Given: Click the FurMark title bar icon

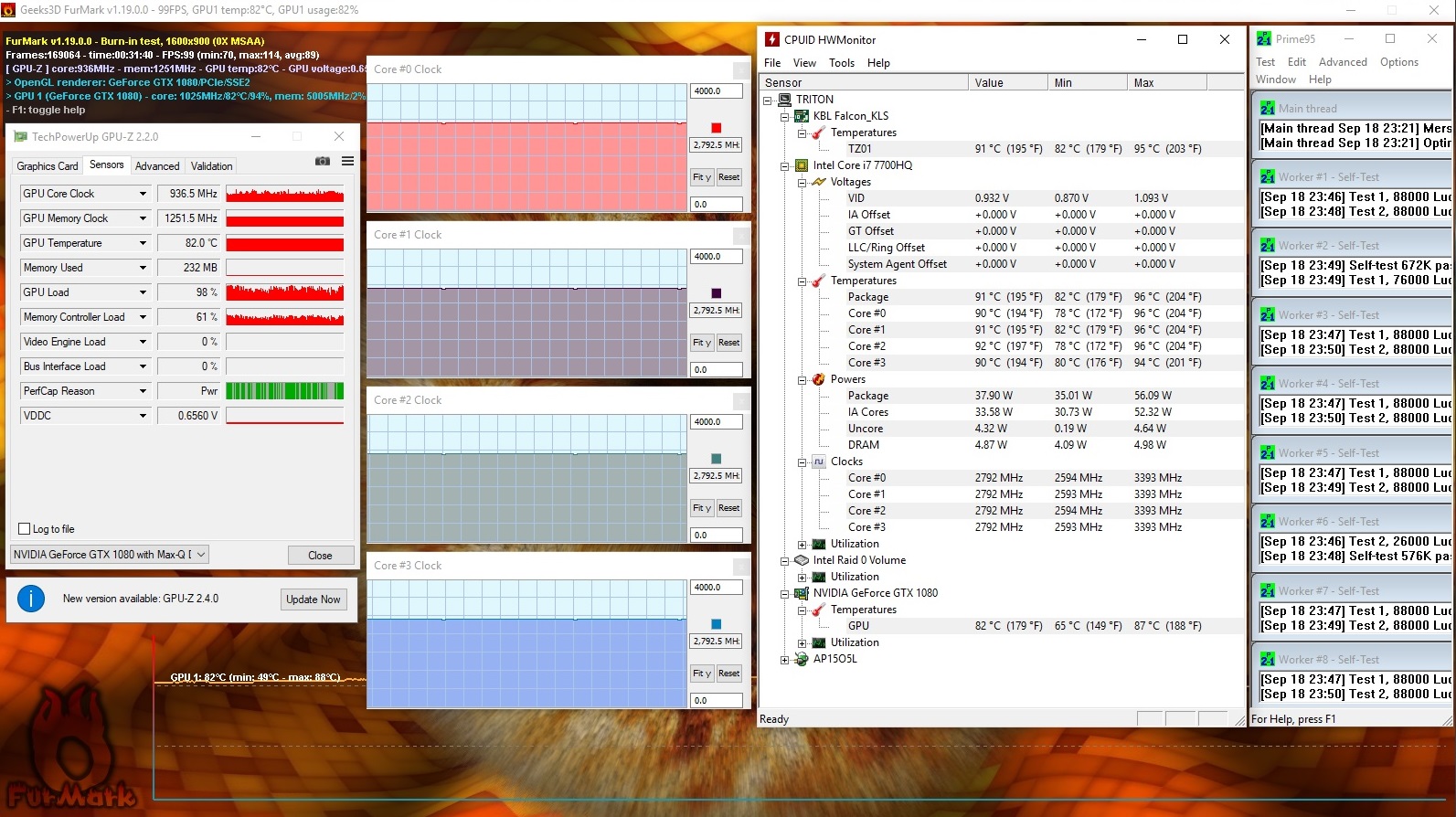Looking at the screenshot, I should (9, 10).
